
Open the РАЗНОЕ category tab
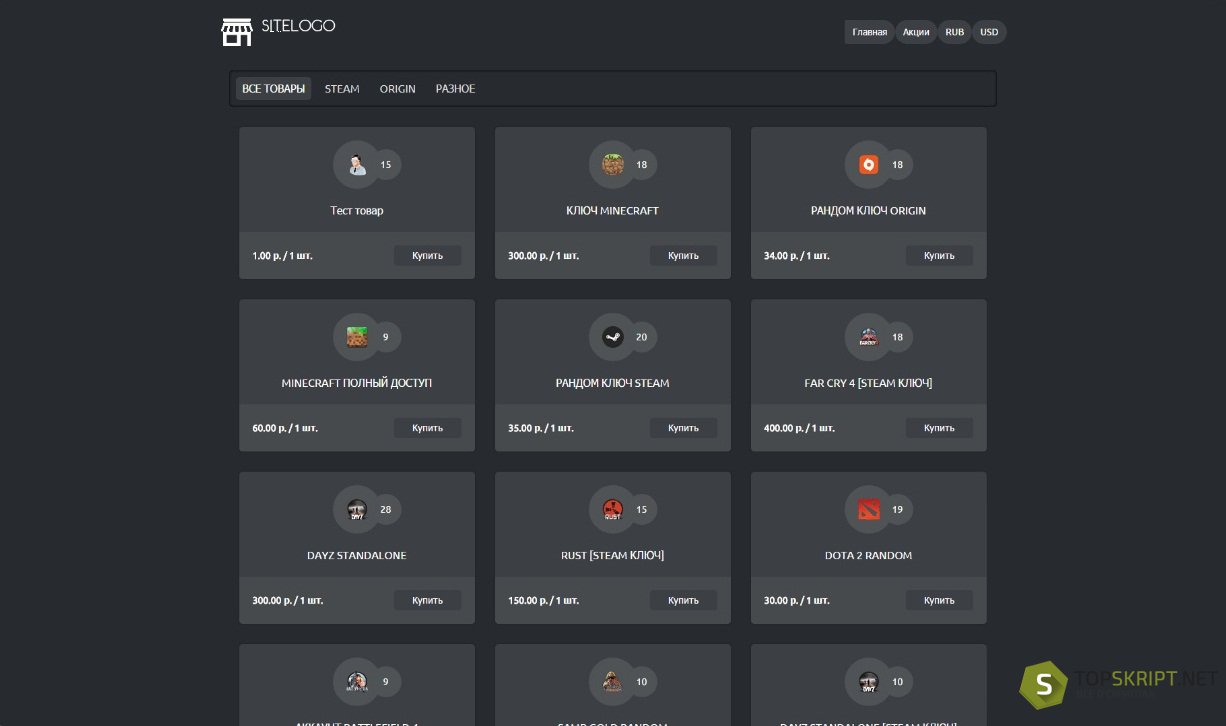point(455,89)
